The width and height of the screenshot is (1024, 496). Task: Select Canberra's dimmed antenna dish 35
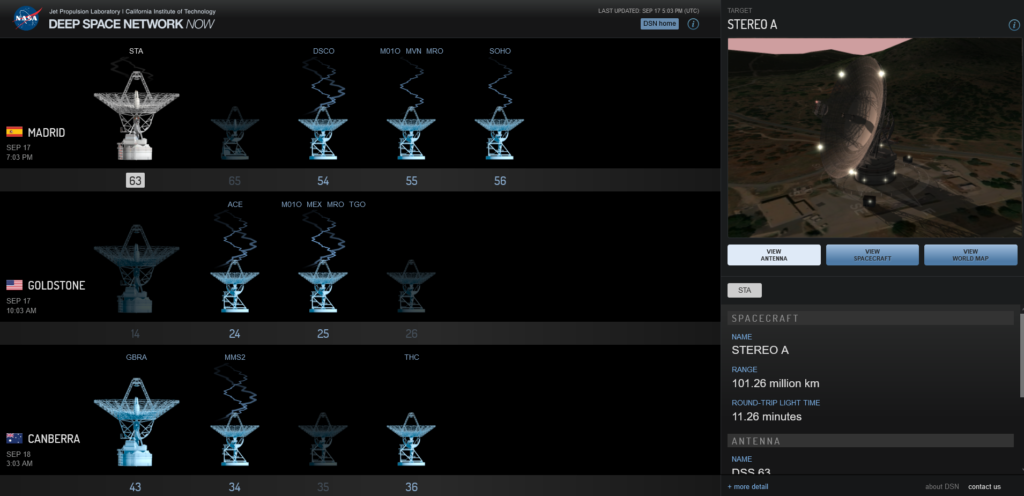[323, 439]
